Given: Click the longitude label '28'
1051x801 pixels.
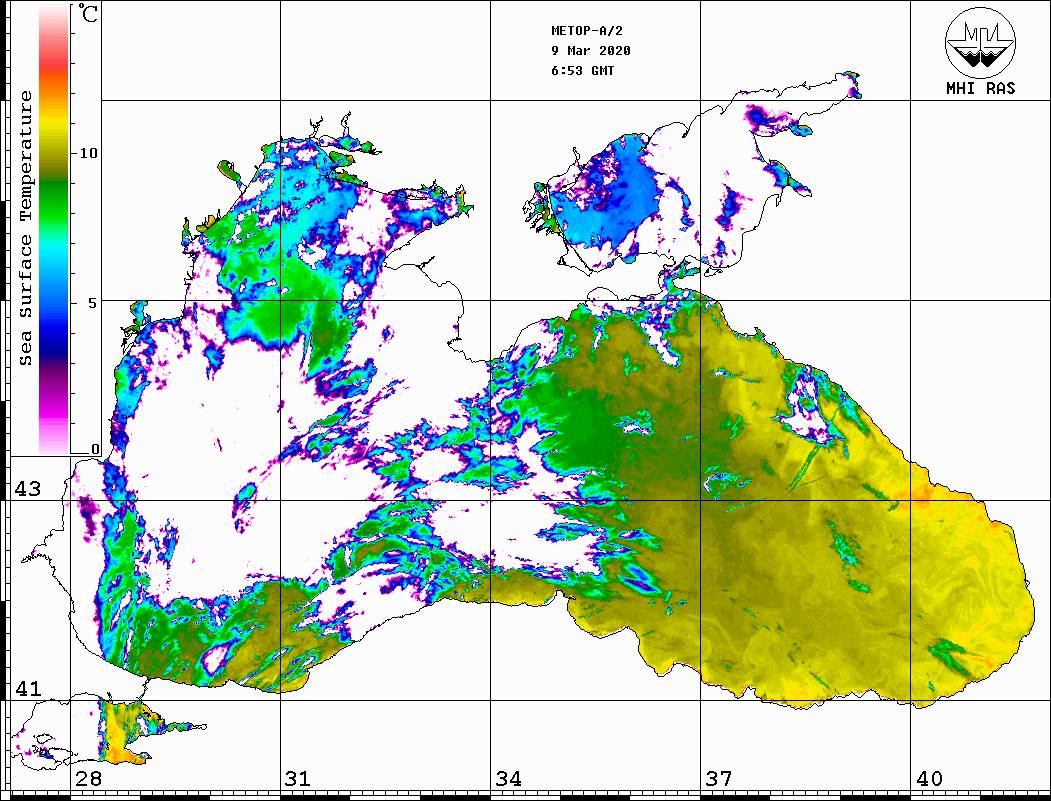Looking at the screenshot, I should (88, 778).
